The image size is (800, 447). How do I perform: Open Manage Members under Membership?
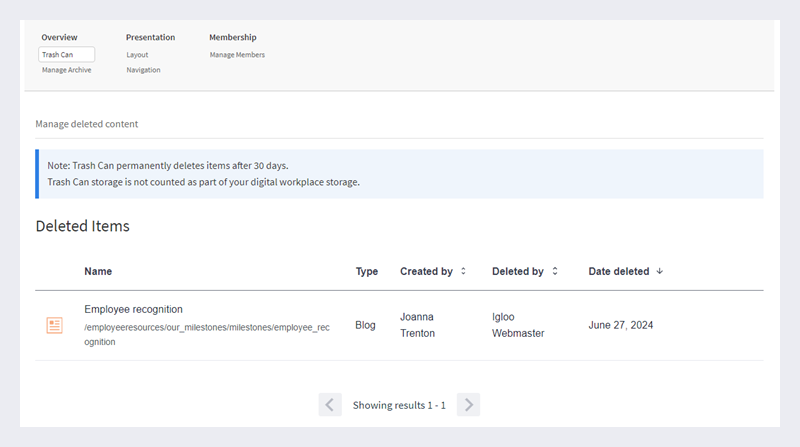tap(237, 55)
